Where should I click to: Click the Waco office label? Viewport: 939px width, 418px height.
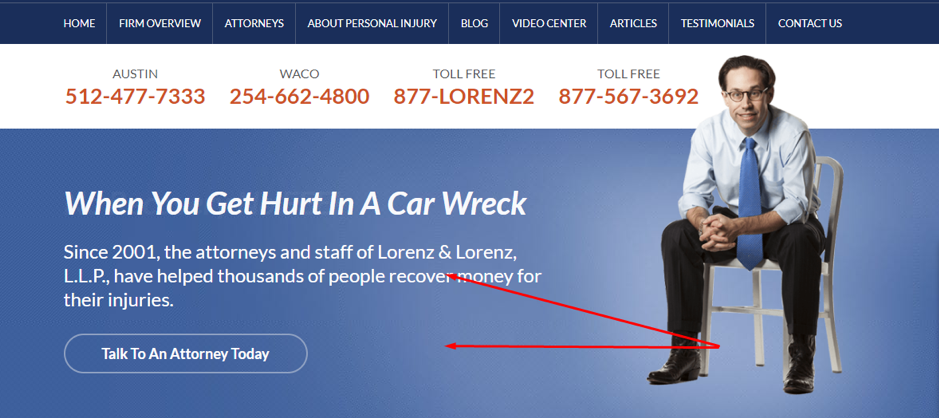coord(299,74)
